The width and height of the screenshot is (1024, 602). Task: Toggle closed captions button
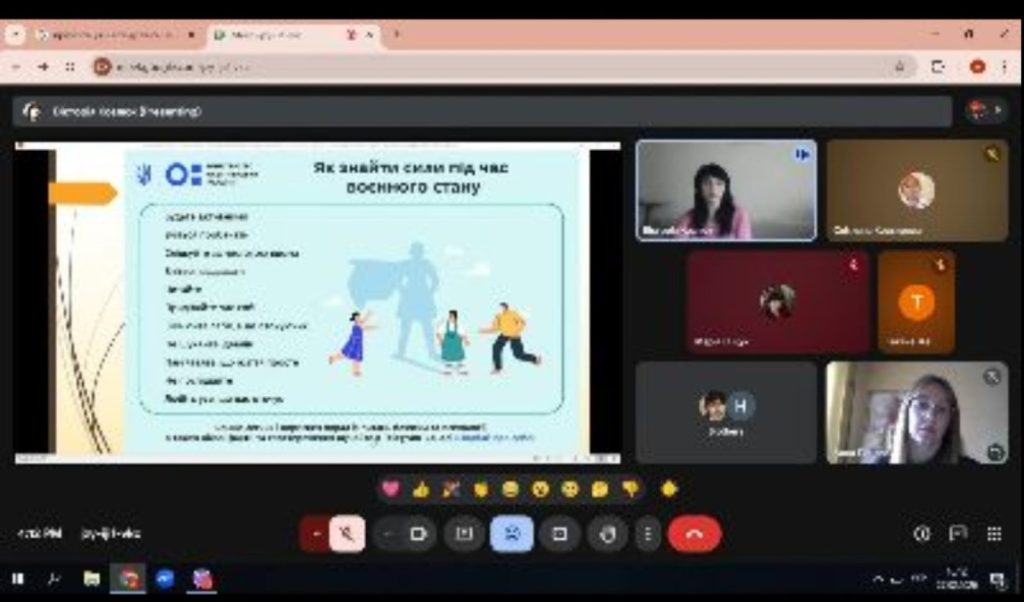click(x=464, y=534)
